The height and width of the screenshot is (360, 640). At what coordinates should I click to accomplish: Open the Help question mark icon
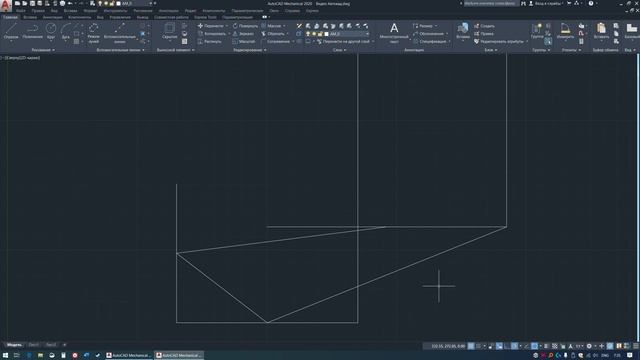(x=591, y=3)
